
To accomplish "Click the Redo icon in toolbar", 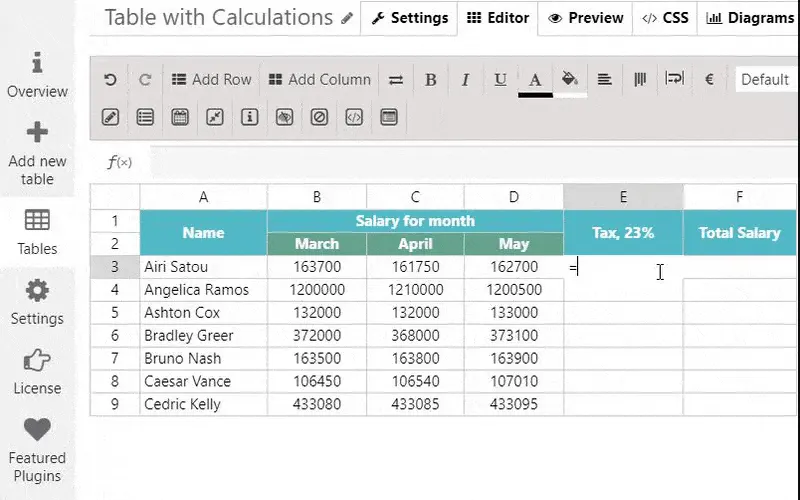I will [x=145, y=80].
